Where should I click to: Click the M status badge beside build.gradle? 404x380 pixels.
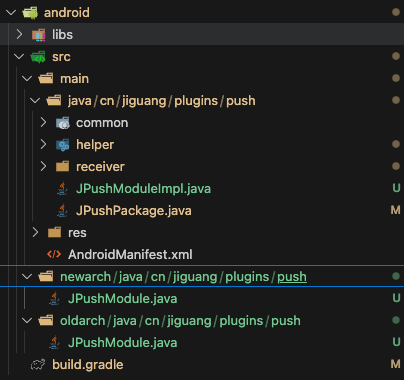[396, 364]
